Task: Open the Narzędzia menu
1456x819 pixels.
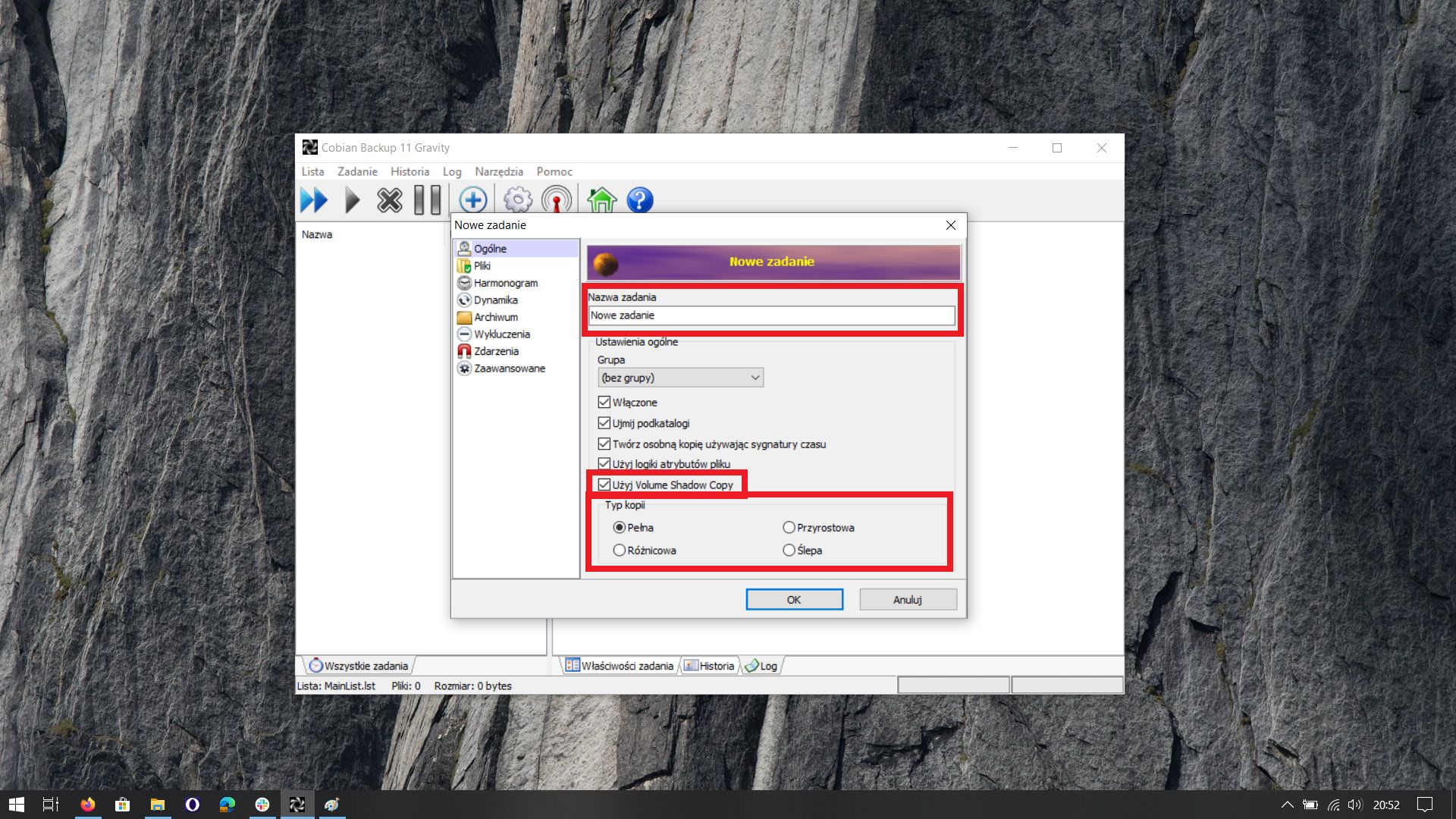Action: tap(498, 171)
